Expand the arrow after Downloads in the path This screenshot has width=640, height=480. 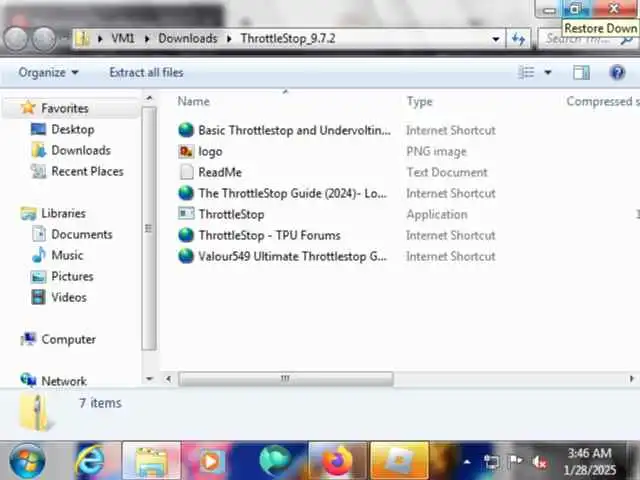229,39
